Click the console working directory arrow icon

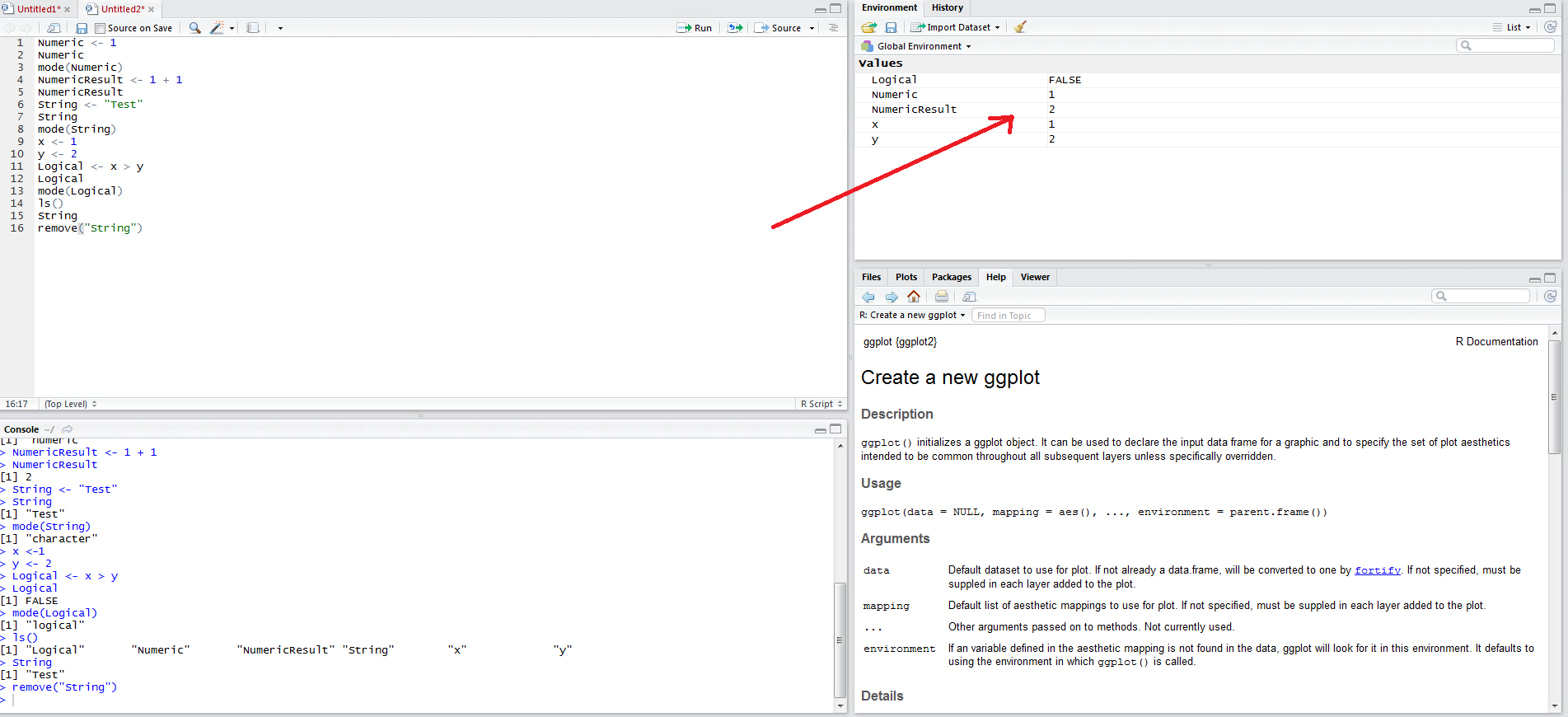68,429
